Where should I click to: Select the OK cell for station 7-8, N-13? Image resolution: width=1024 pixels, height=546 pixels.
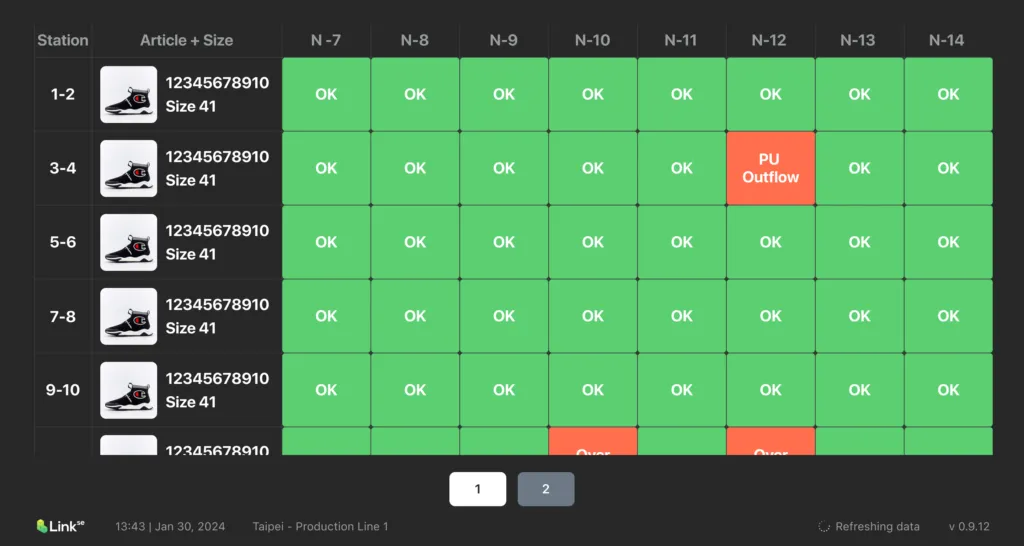[859, 316]
